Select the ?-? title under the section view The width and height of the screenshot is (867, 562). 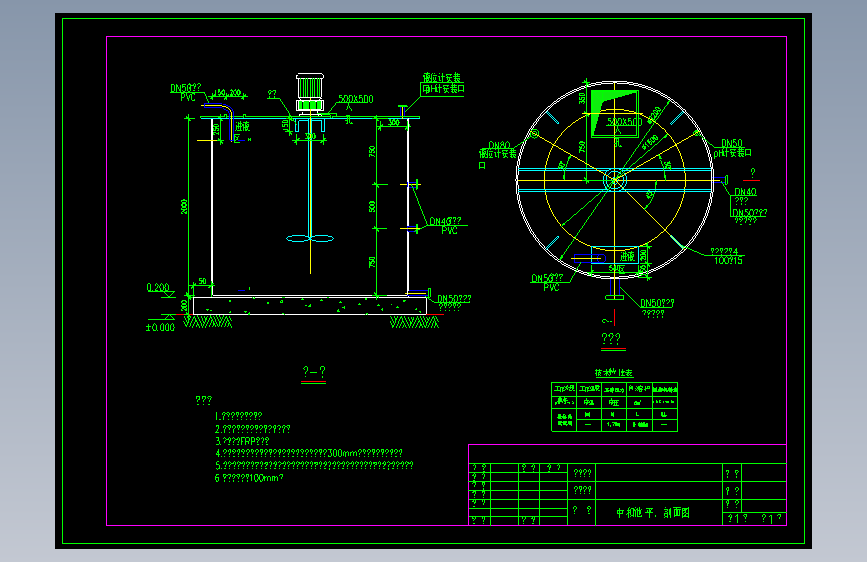click(x=314, y=371)
